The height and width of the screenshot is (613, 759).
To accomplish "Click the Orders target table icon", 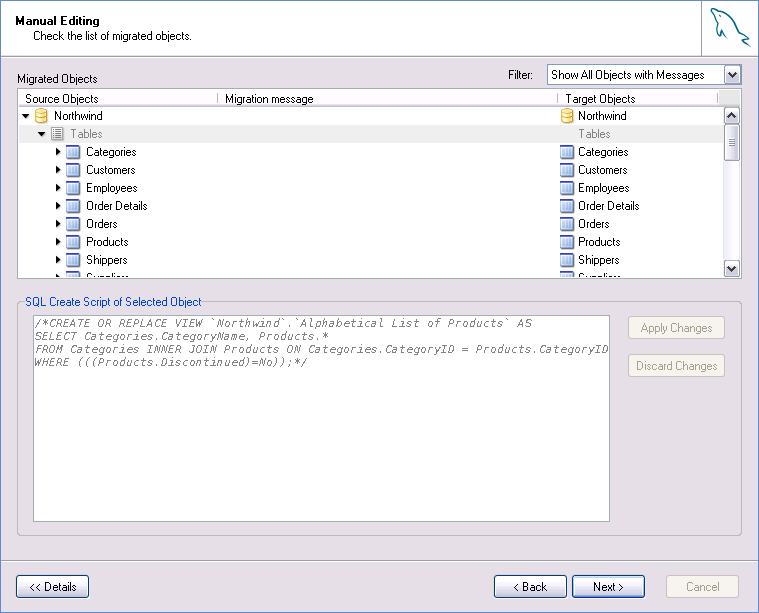I will click(x=567, y=224).
